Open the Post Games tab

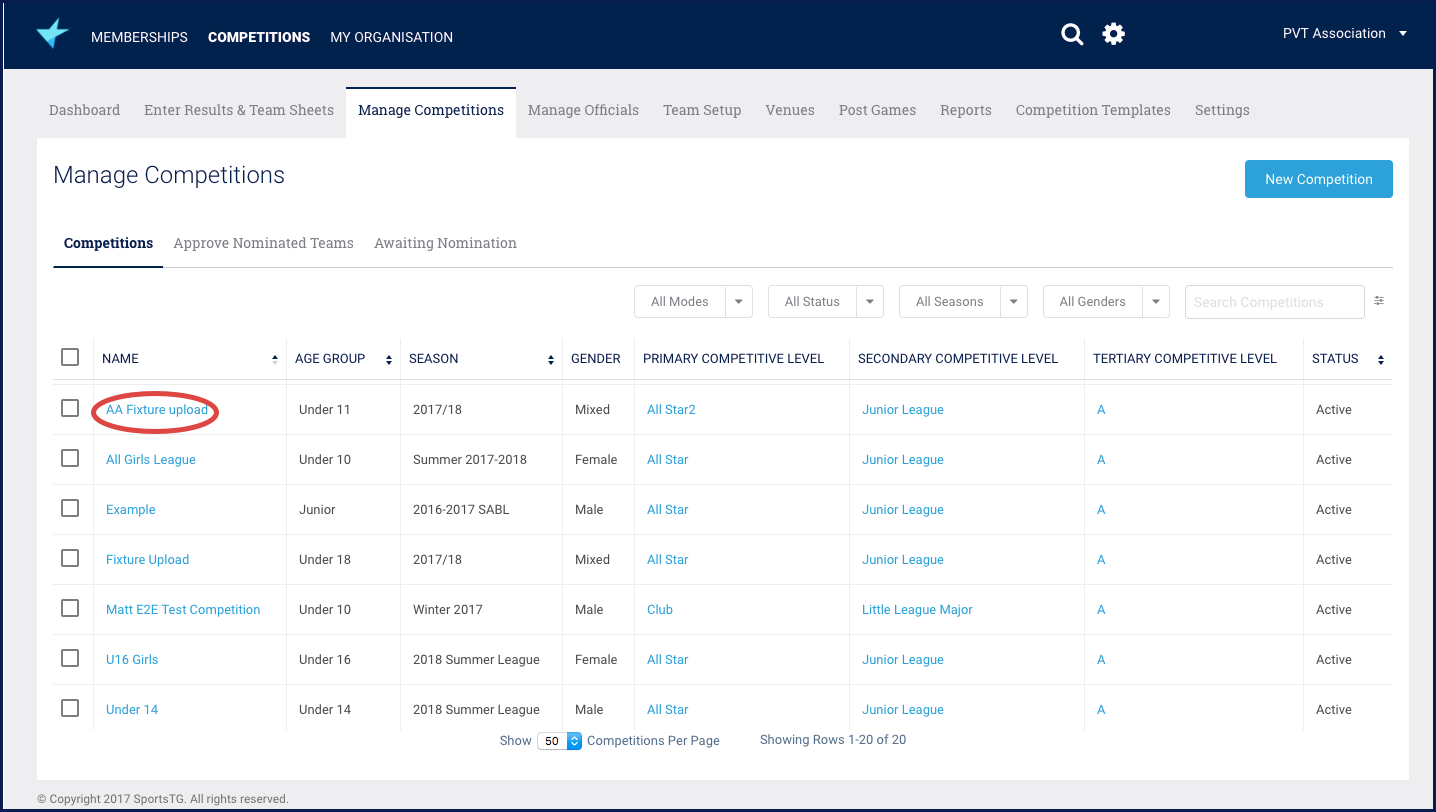click(877, 110)
